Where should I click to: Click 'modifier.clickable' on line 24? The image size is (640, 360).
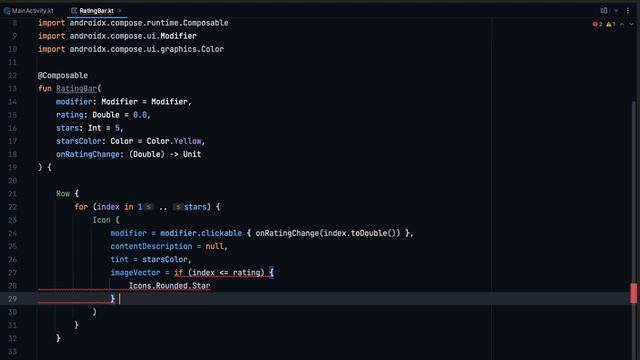point(201,233)
